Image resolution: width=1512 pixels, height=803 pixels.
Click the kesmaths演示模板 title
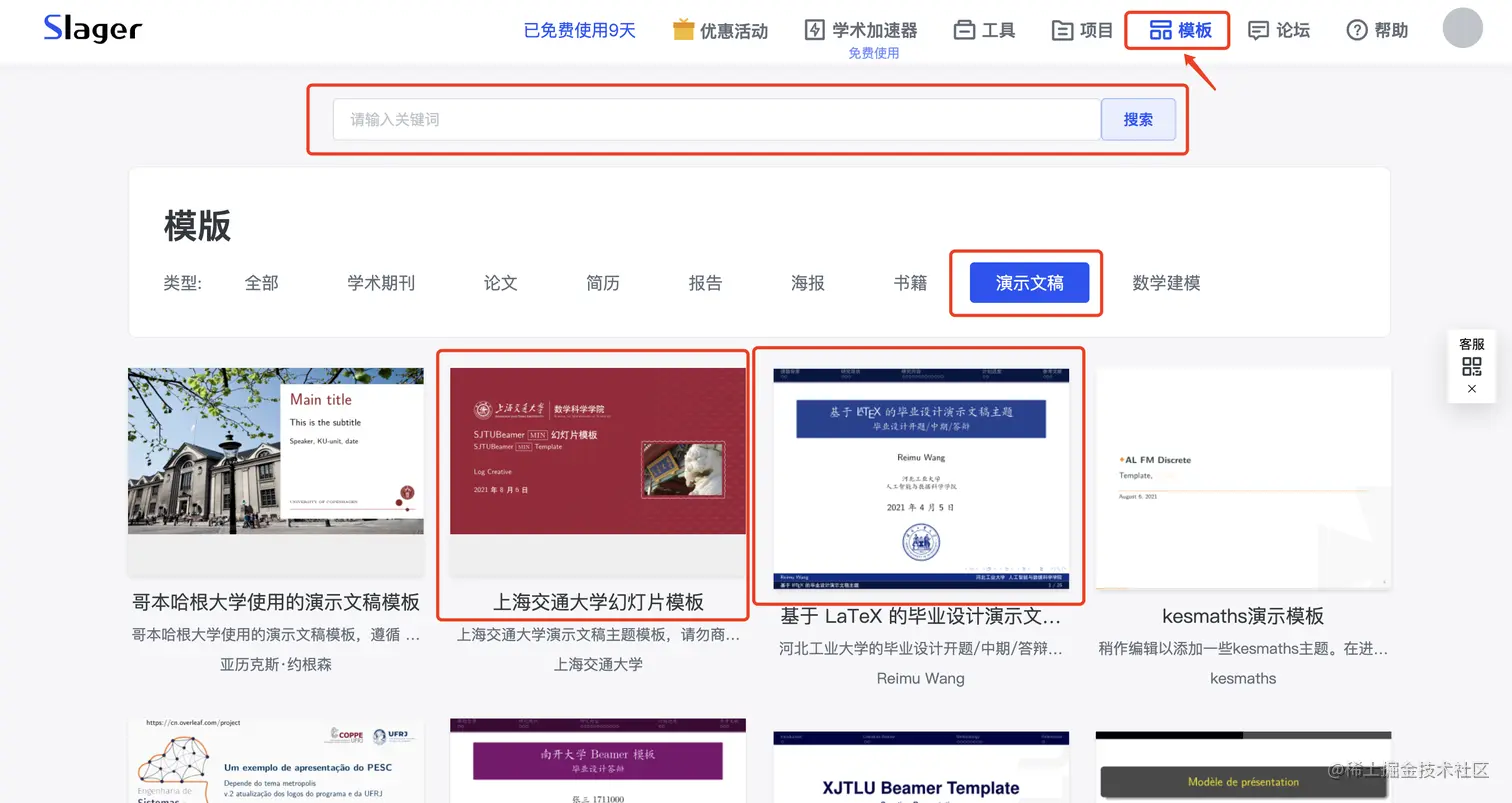[1243, 616]
